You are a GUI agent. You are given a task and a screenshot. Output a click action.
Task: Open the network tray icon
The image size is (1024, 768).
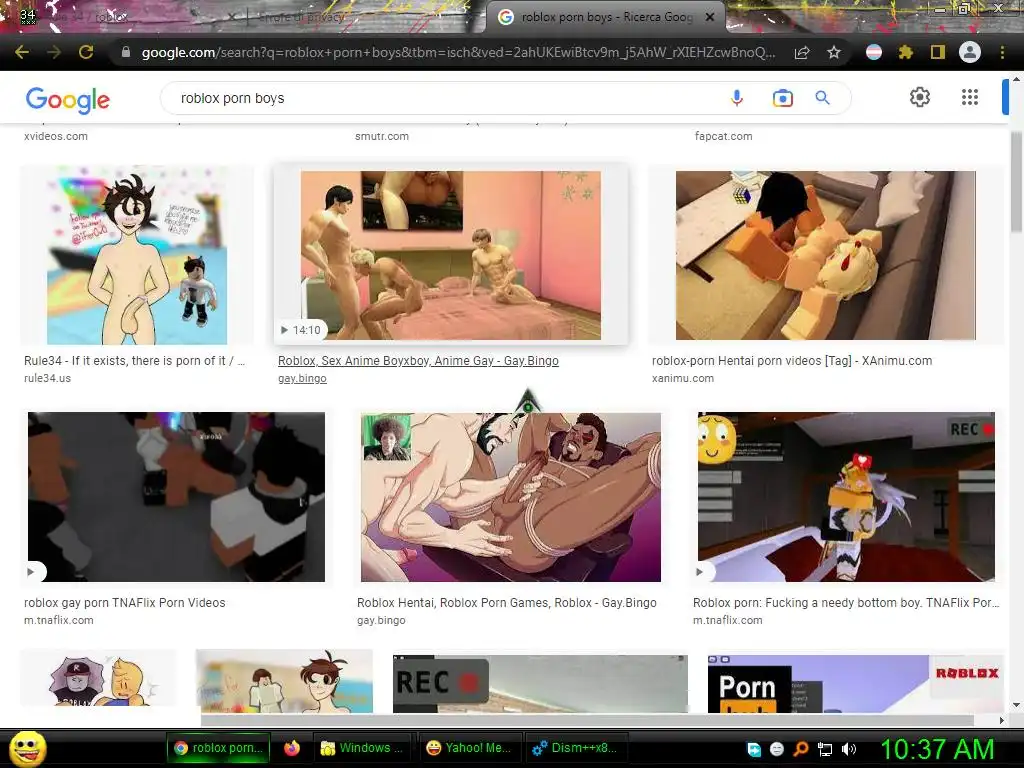coord(824,749)
